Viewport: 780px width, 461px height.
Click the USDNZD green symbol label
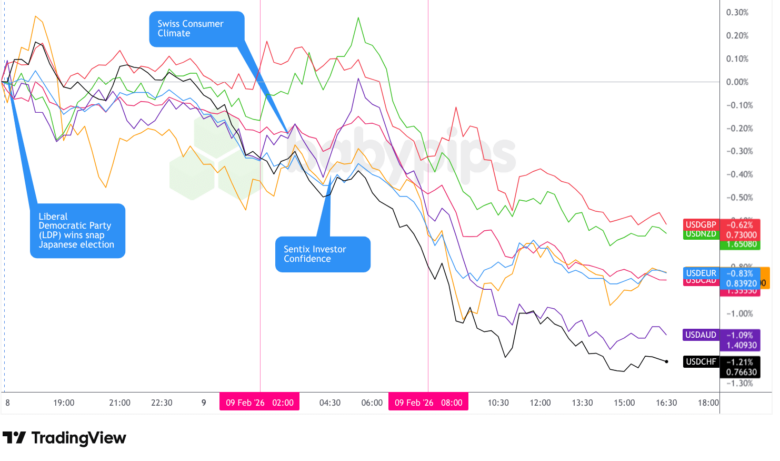tap(700, 235)
